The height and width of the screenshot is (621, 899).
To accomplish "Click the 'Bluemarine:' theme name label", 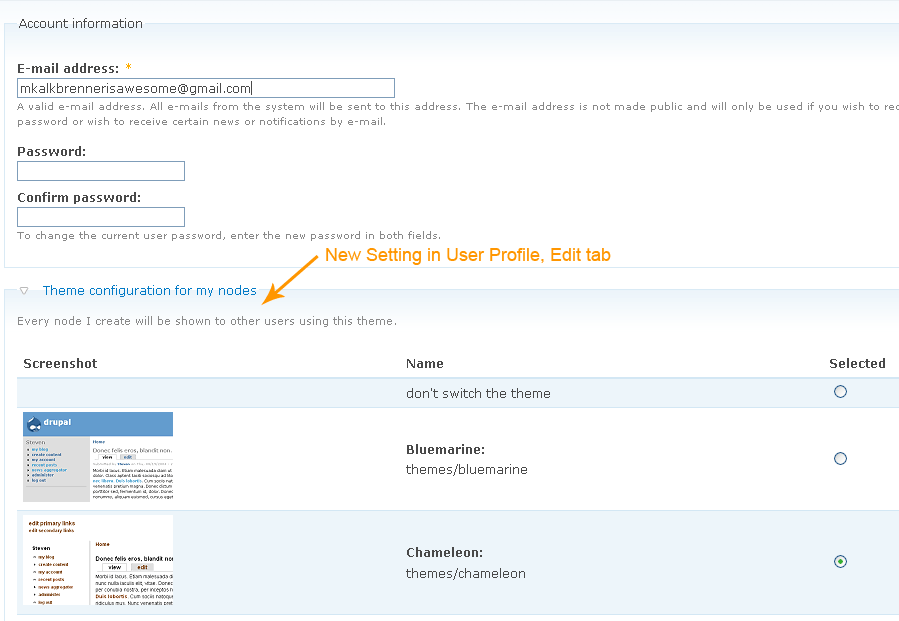I will 444,450.
